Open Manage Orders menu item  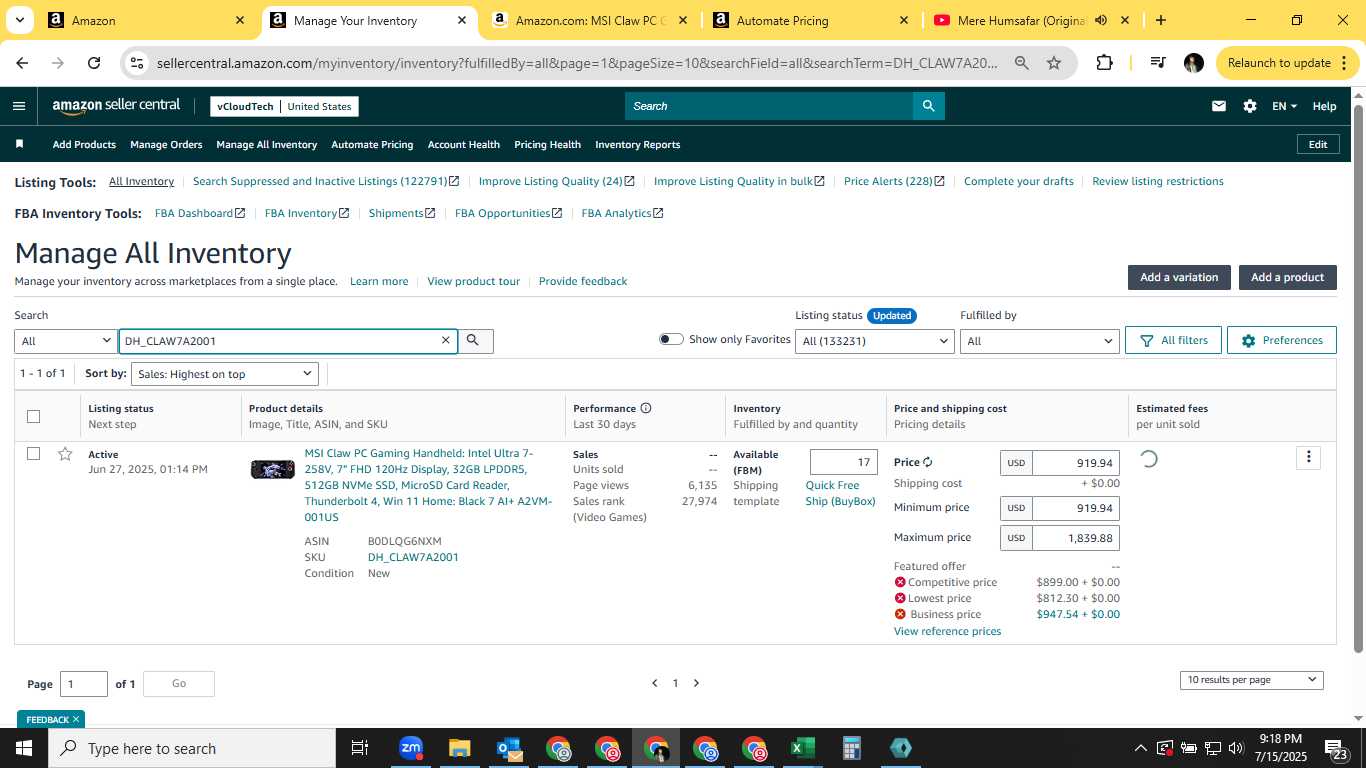pos(166,144)
